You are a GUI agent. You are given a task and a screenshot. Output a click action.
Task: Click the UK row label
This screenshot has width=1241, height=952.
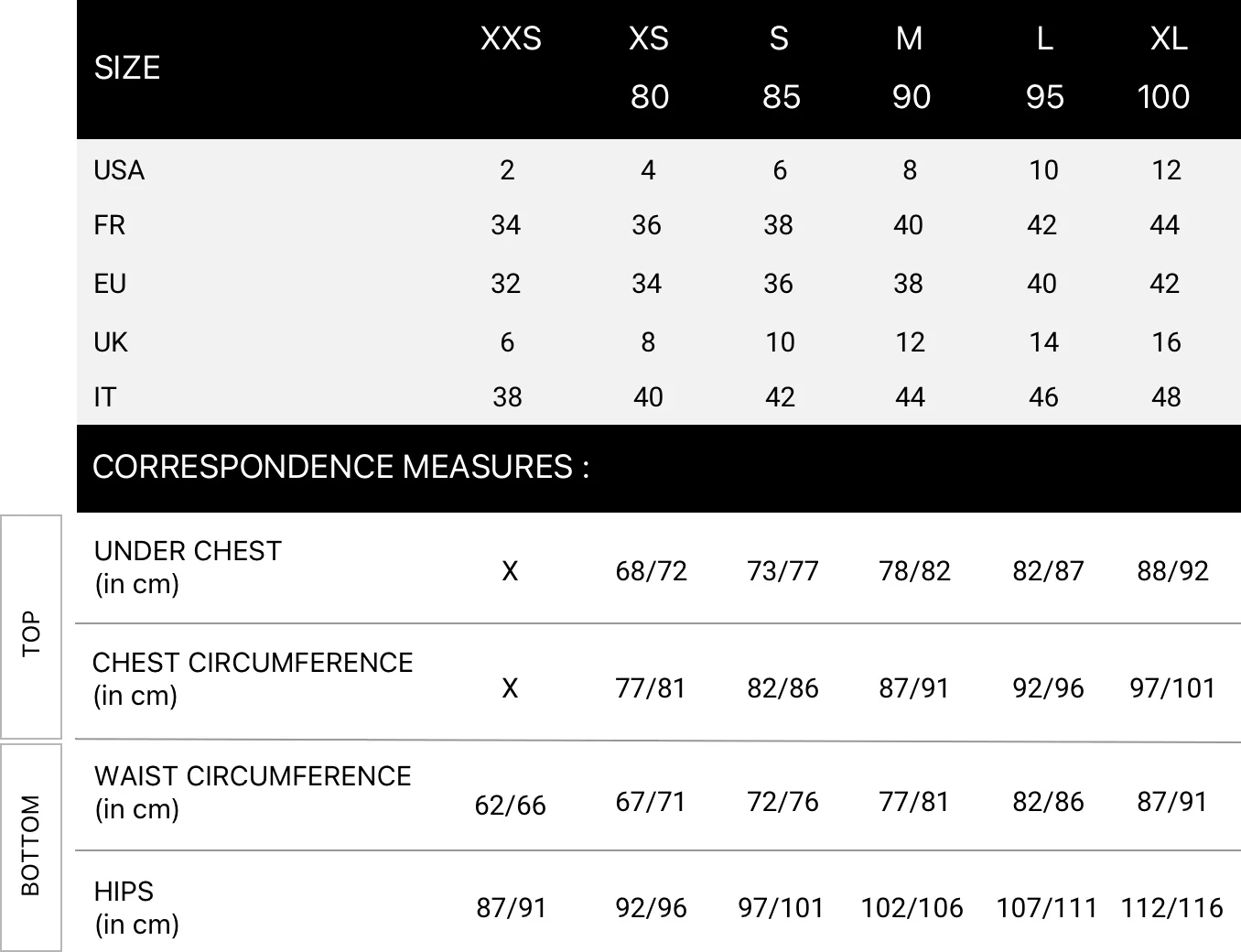click(111, 342)
